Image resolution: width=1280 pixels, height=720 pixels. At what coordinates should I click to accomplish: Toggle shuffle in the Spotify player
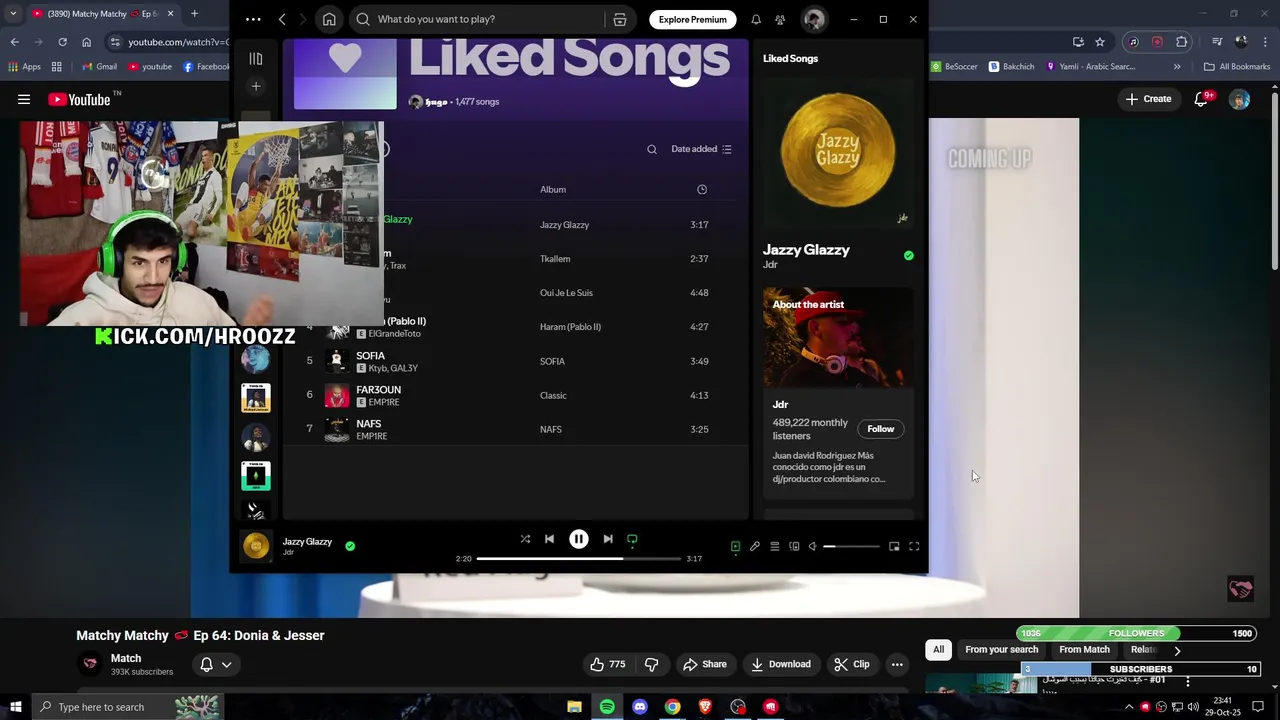click(525, 539)
